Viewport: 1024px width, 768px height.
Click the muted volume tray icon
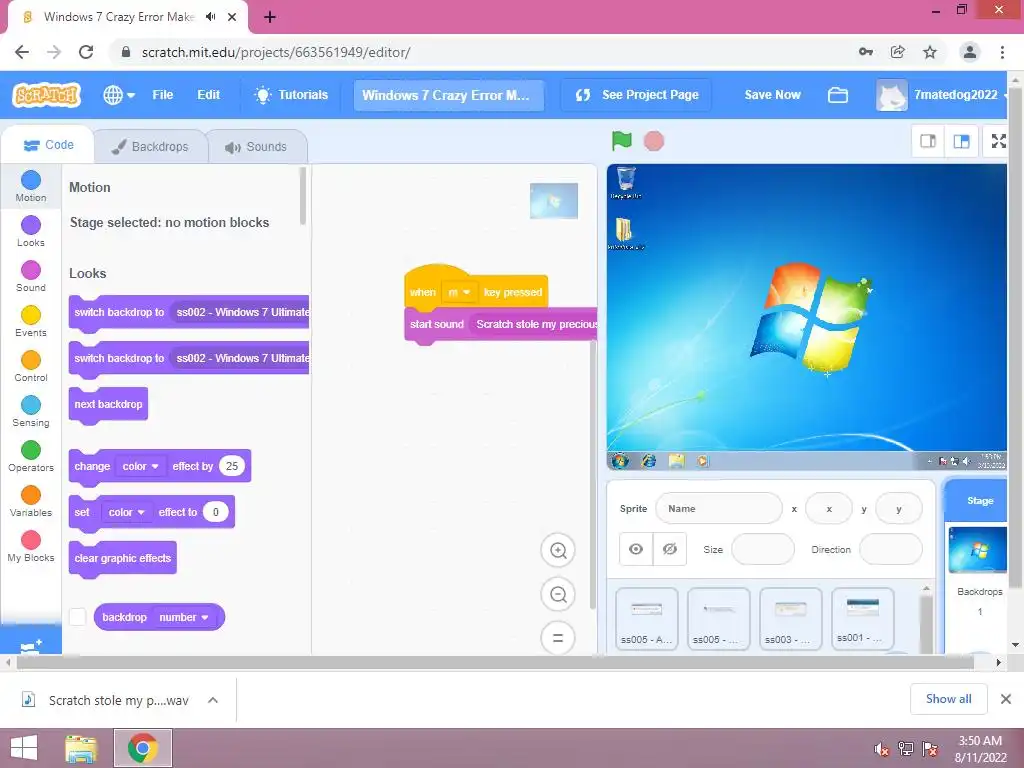point(881,749)
